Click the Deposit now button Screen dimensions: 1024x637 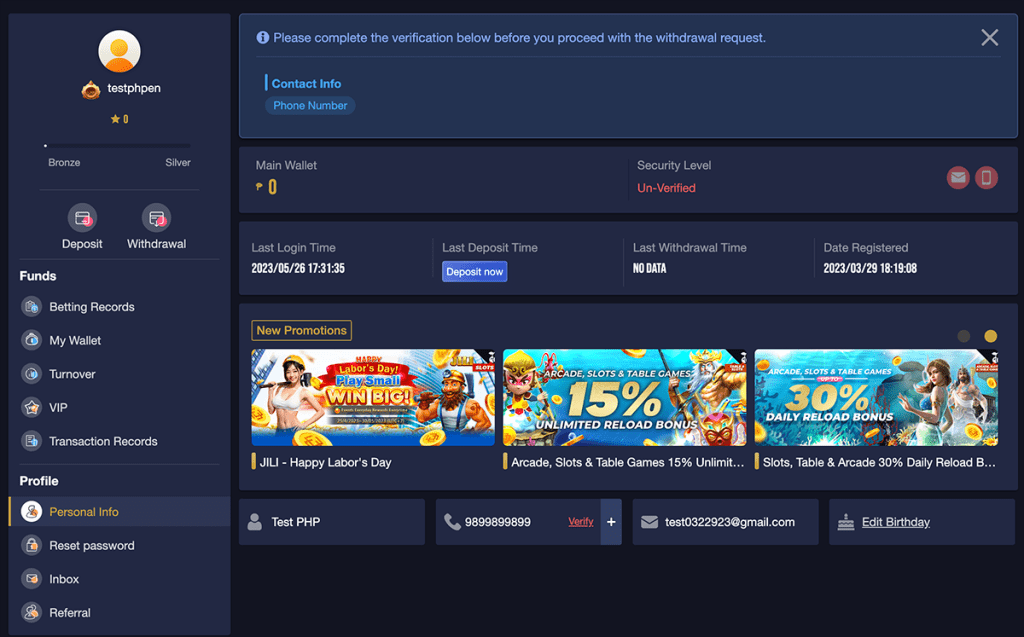click(x=474, y=272)
